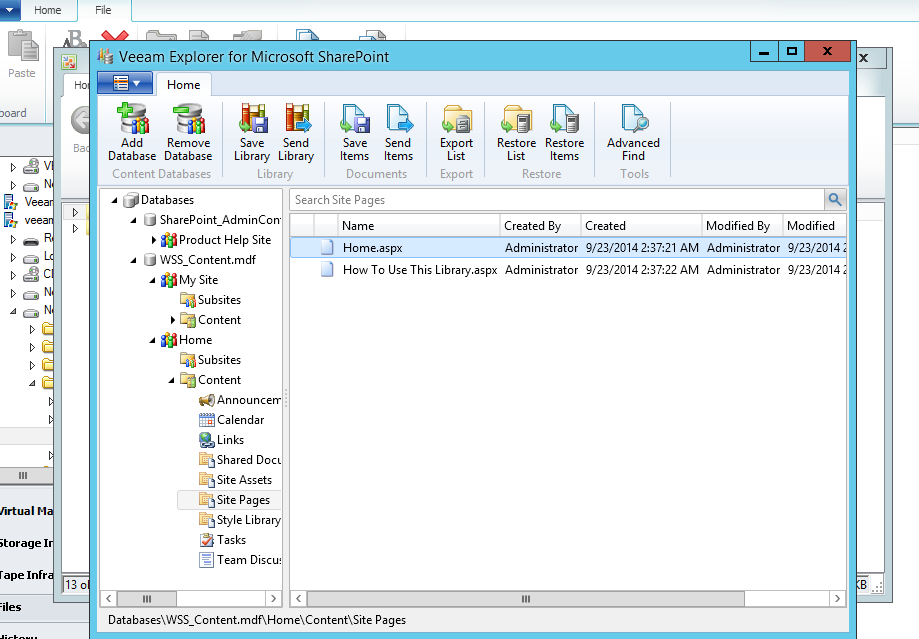
Task: Sort by the Name column header
Action: click(x=418, y=226)
